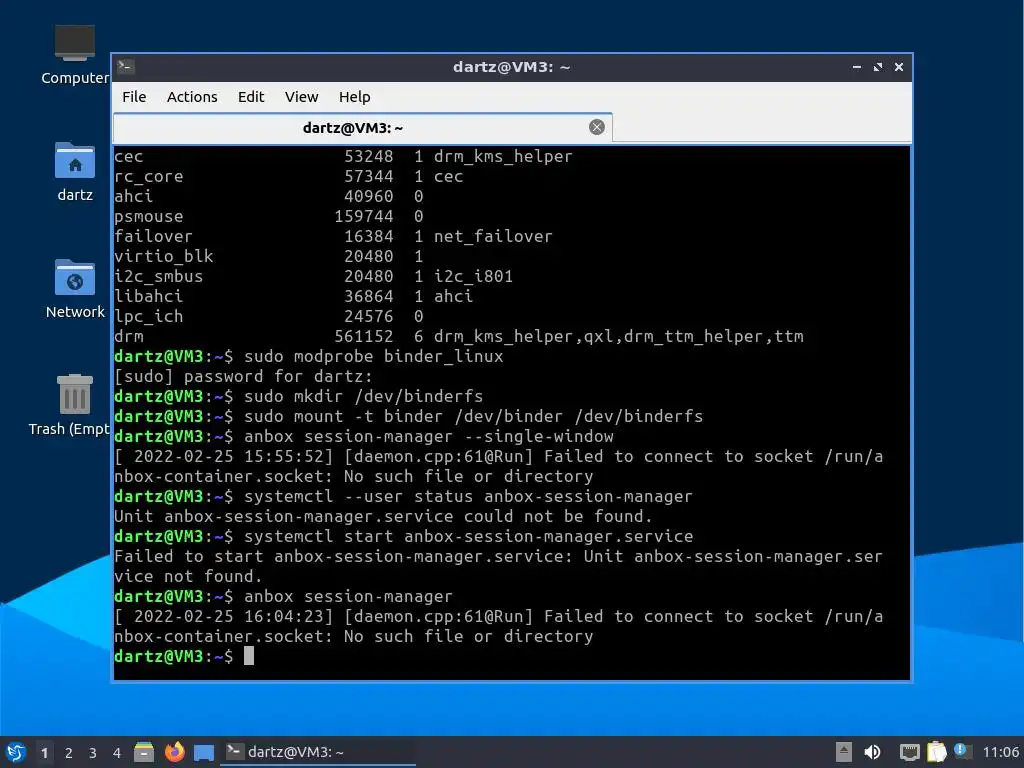Viewport: 1024px width, 768px height.
Task: Switch to workspace 2
Action: pos(69,753)
